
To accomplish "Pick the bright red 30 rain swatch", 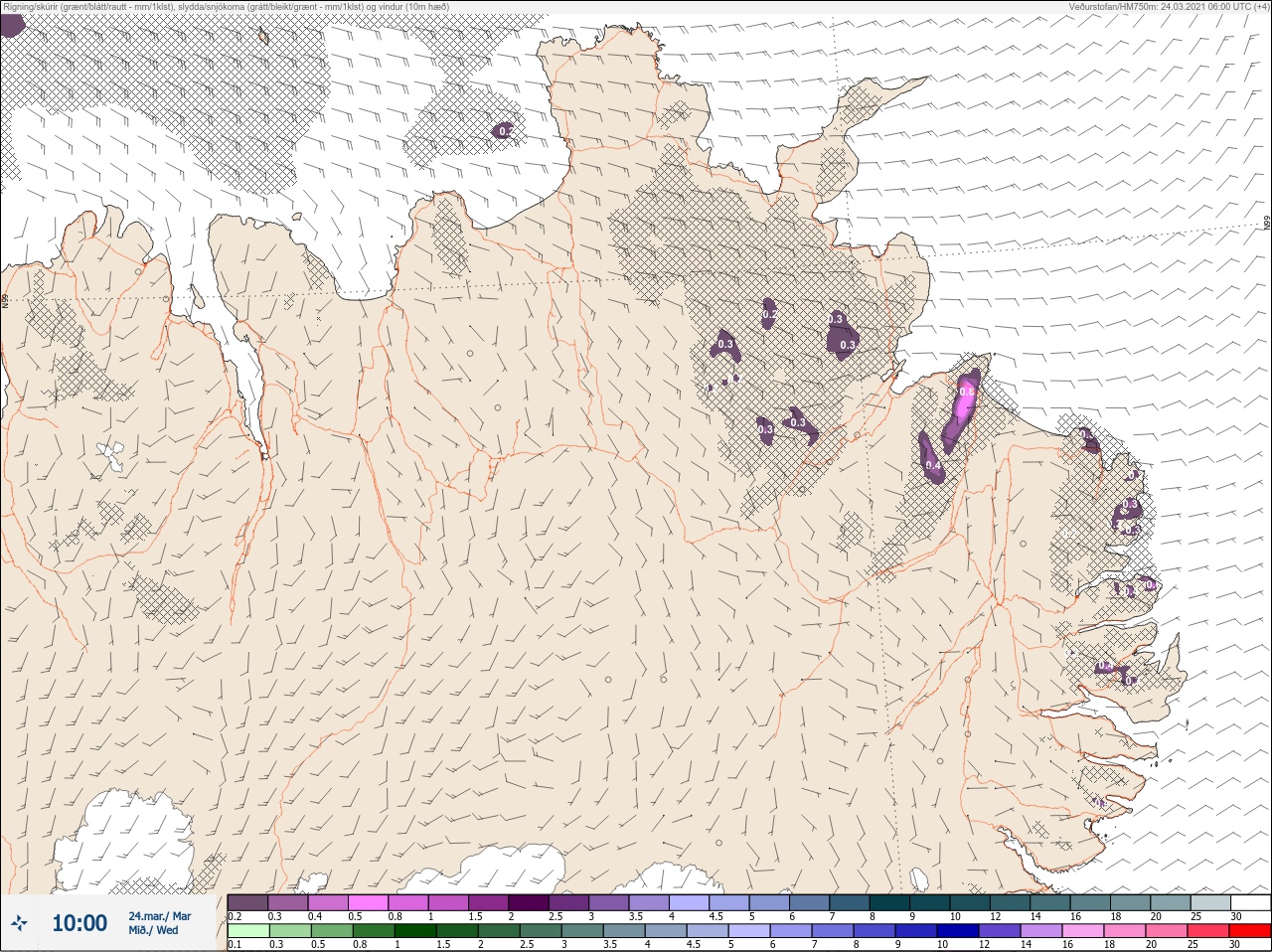I will click(1249, 931).
